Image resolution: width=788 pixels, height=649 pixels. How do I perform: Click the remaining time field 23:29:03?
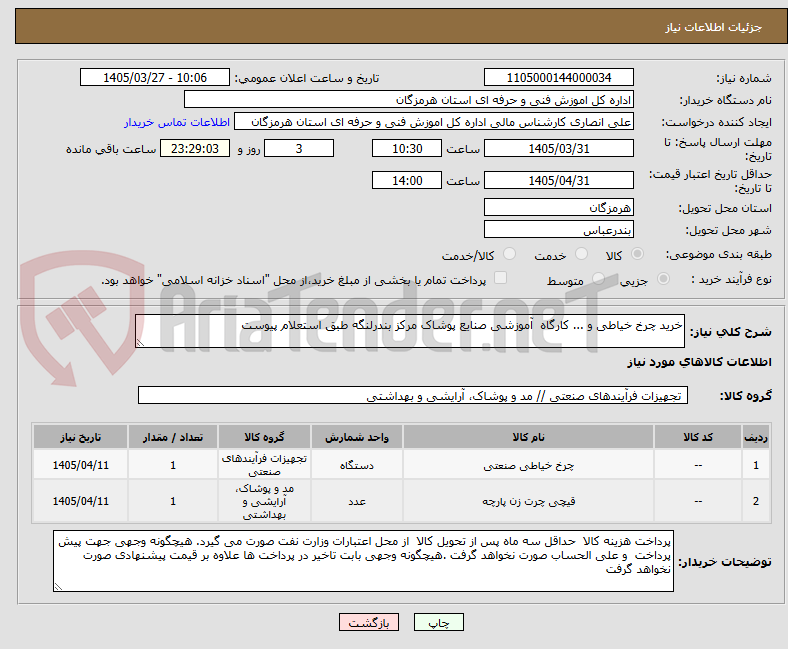(195, 149)
